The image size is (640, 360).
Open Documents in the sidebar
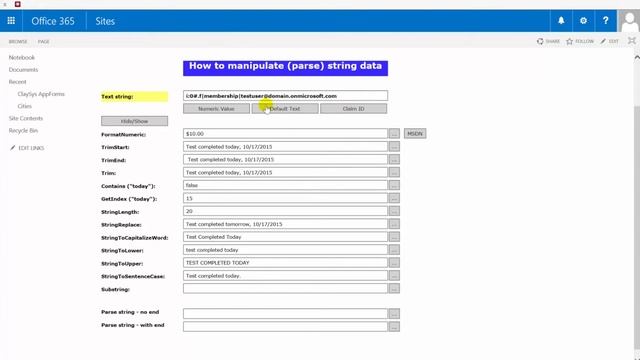pos(23,70)
